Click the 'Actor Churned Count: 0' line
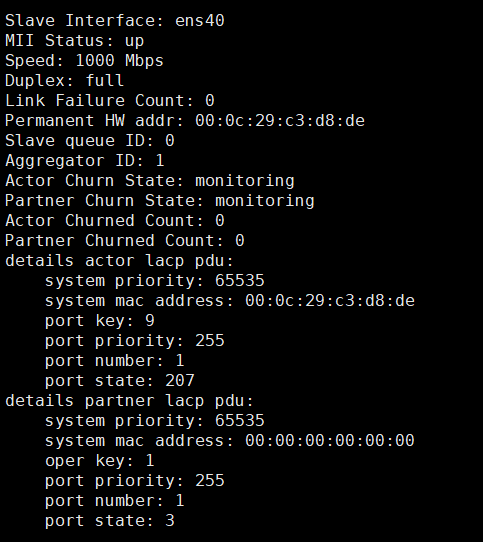This screenshot has width=483, height=542. click(x=115, y=221)
